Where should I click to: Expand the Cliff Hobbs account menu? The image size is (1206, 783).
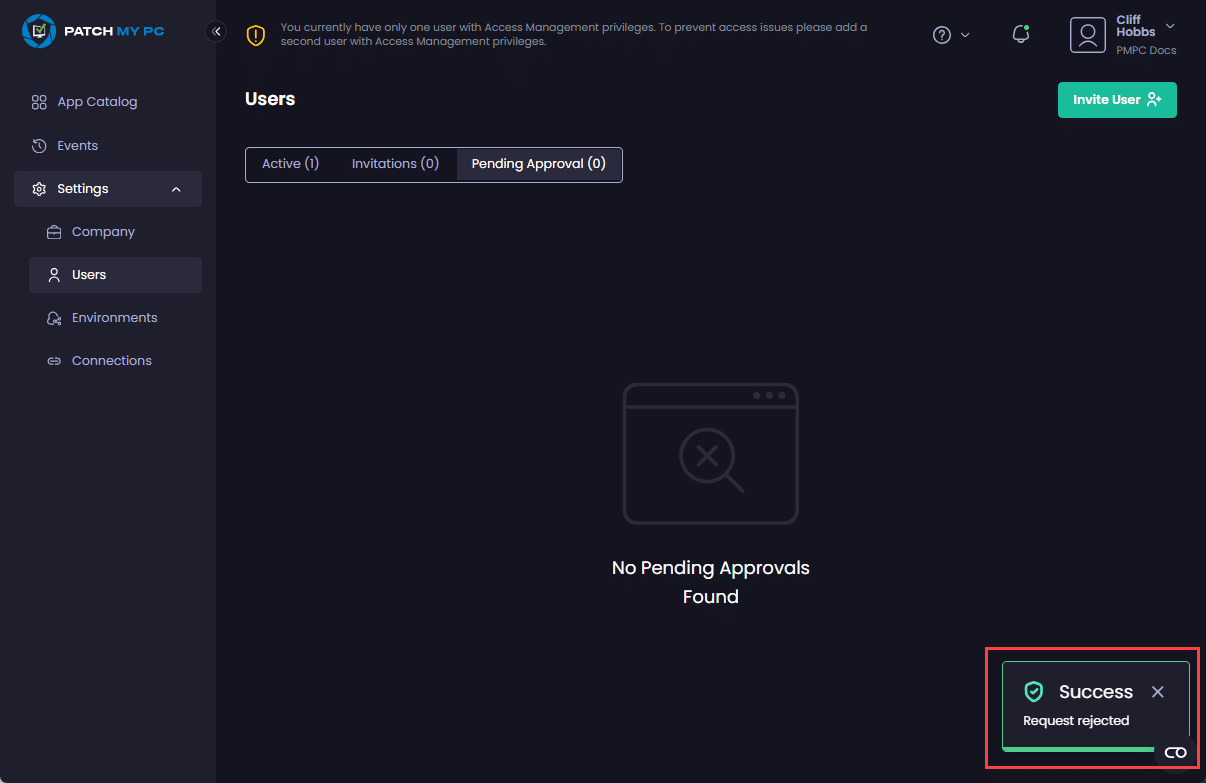click(x=1170, y=26)
